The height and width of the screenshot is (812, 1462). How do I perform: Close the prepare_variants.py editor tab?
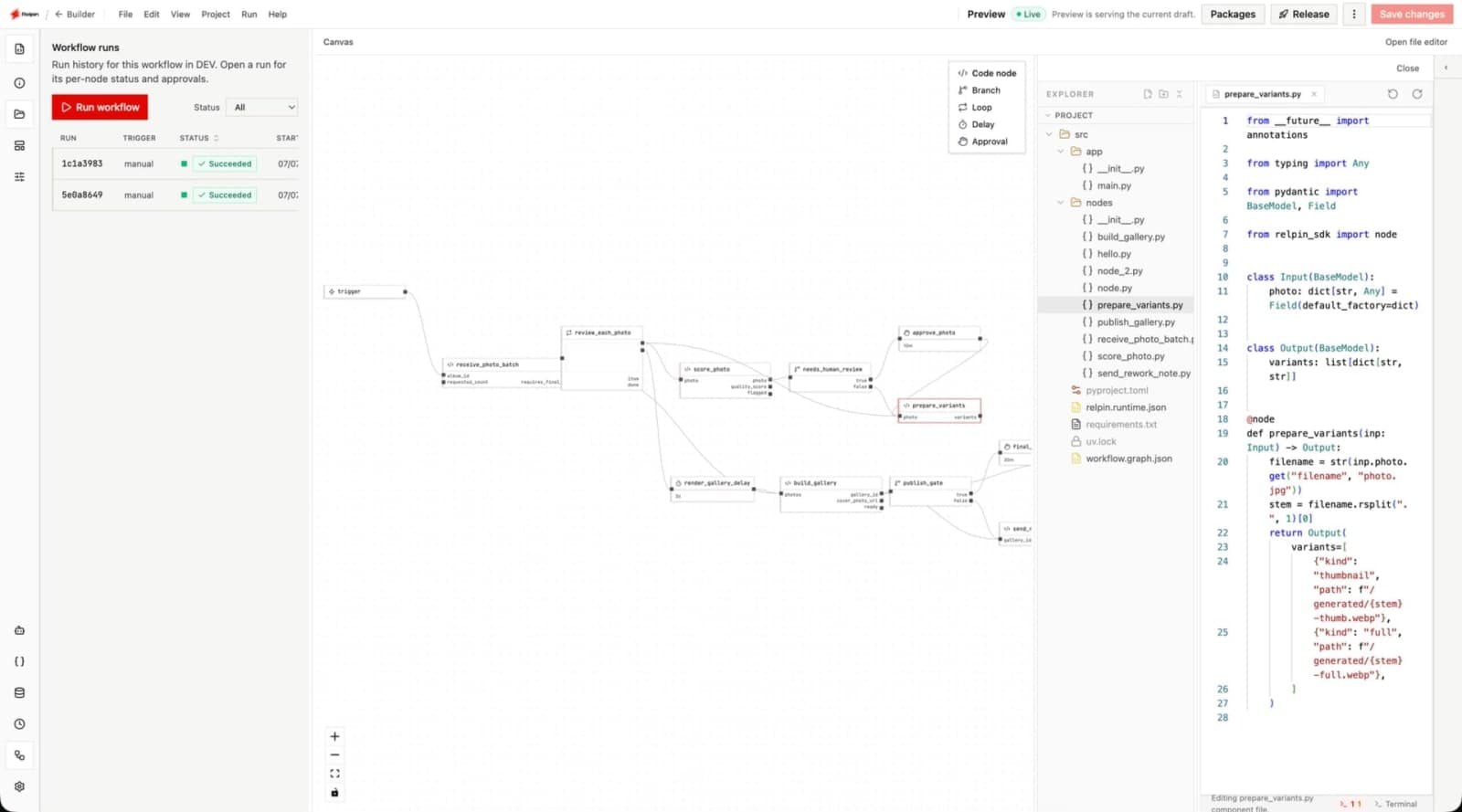1314,94
